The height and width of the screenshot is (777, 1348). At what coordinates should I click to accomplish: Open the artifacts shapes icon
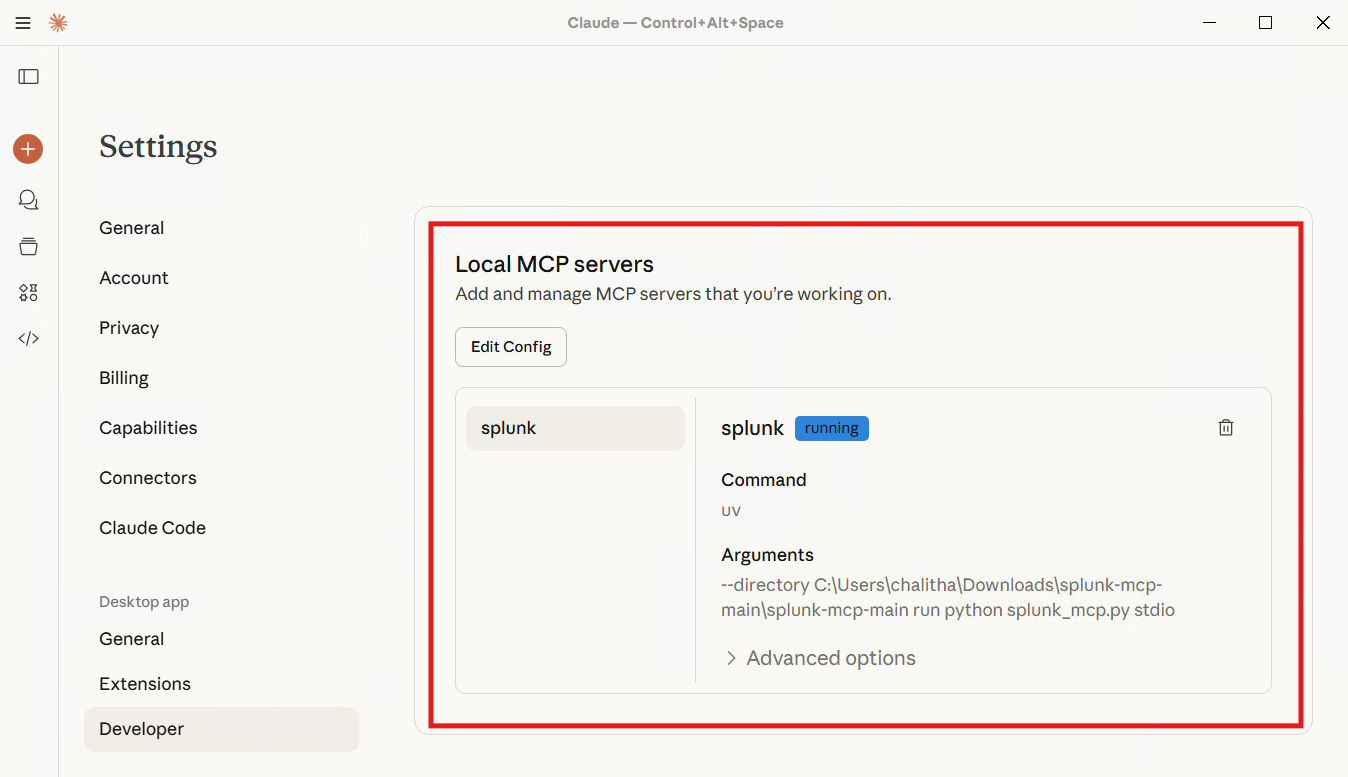click(x=29, y=292)
